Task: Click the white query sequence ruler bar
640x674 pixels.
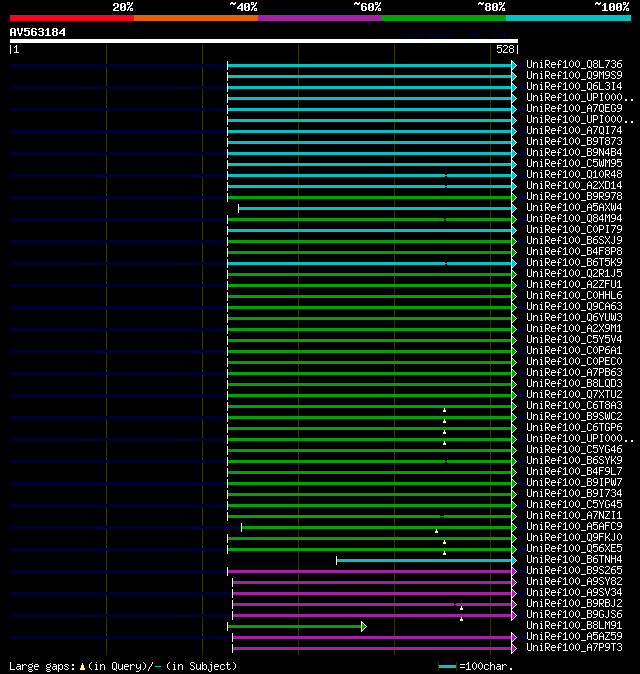Action: 264,41
